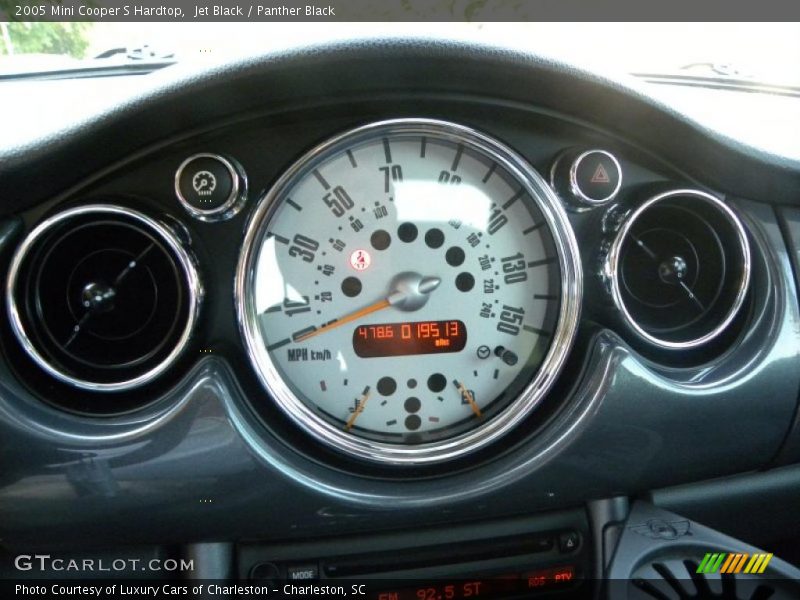Viewport: 800px width, 600px height.
Task: Tap the MPH km/h label
Action: pos(309,355)
